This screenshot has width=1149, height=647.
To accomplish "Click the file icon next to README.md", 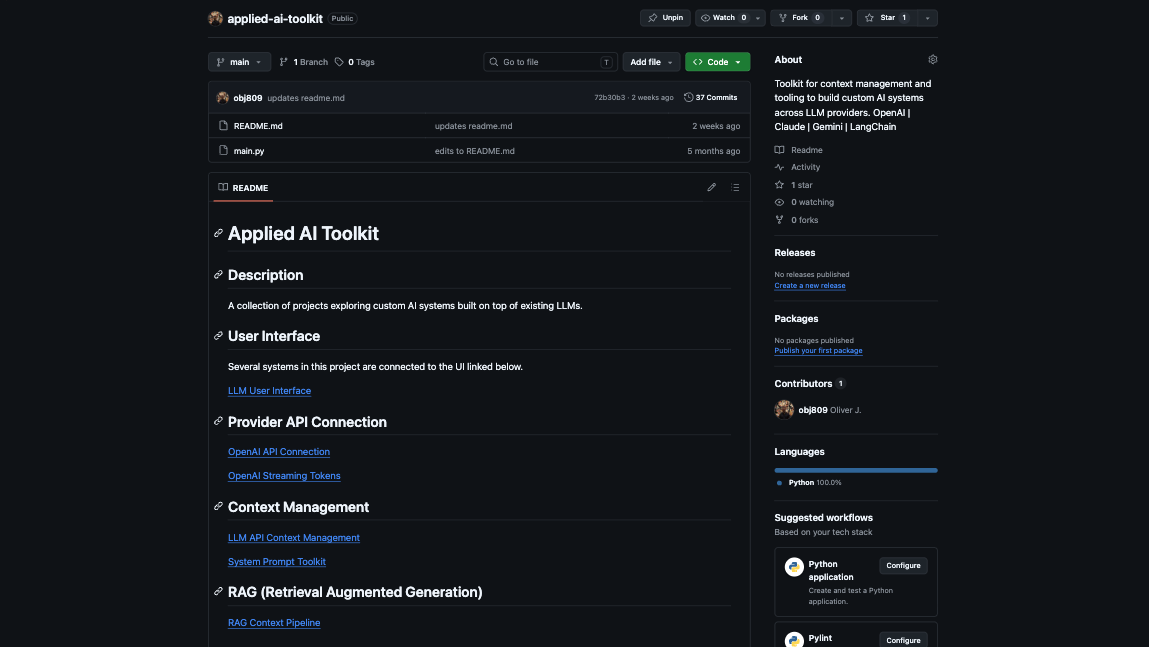I will click(223, 126).
